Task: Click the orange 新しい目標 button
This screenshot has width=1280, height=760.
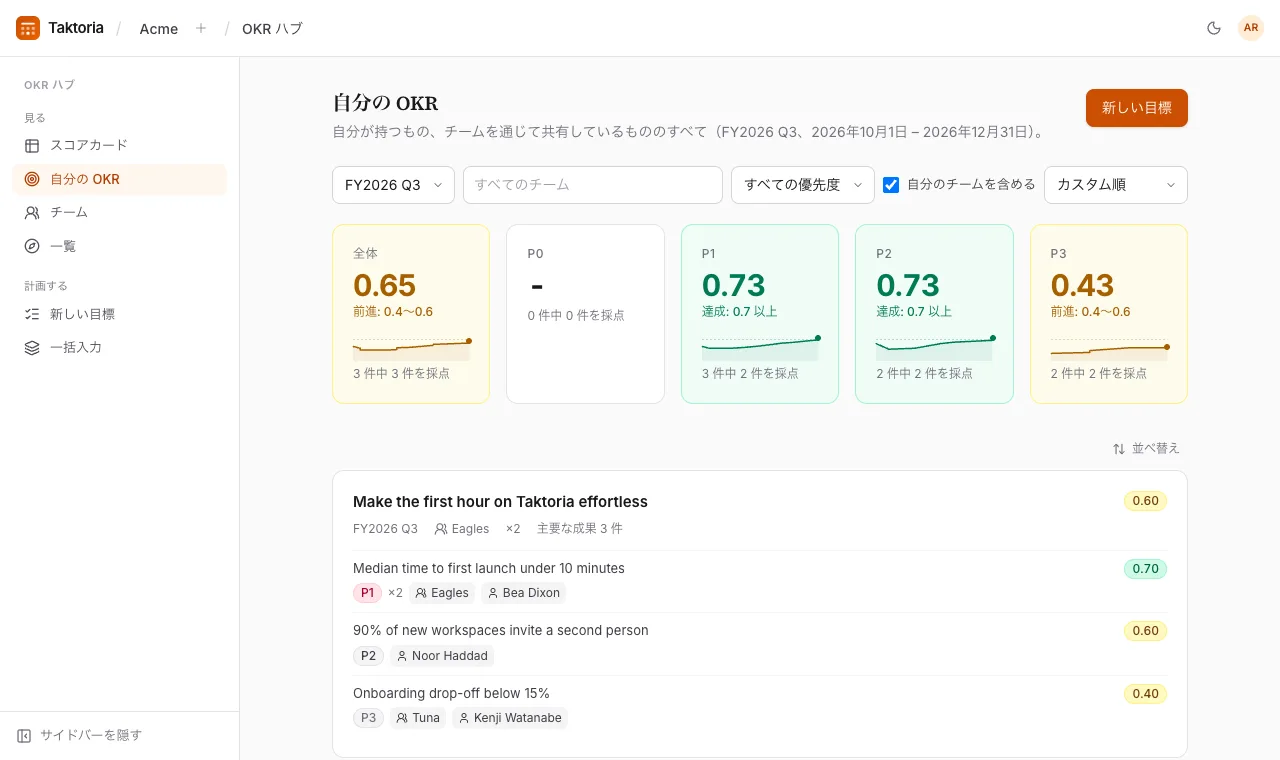Action: [1137, 108]
